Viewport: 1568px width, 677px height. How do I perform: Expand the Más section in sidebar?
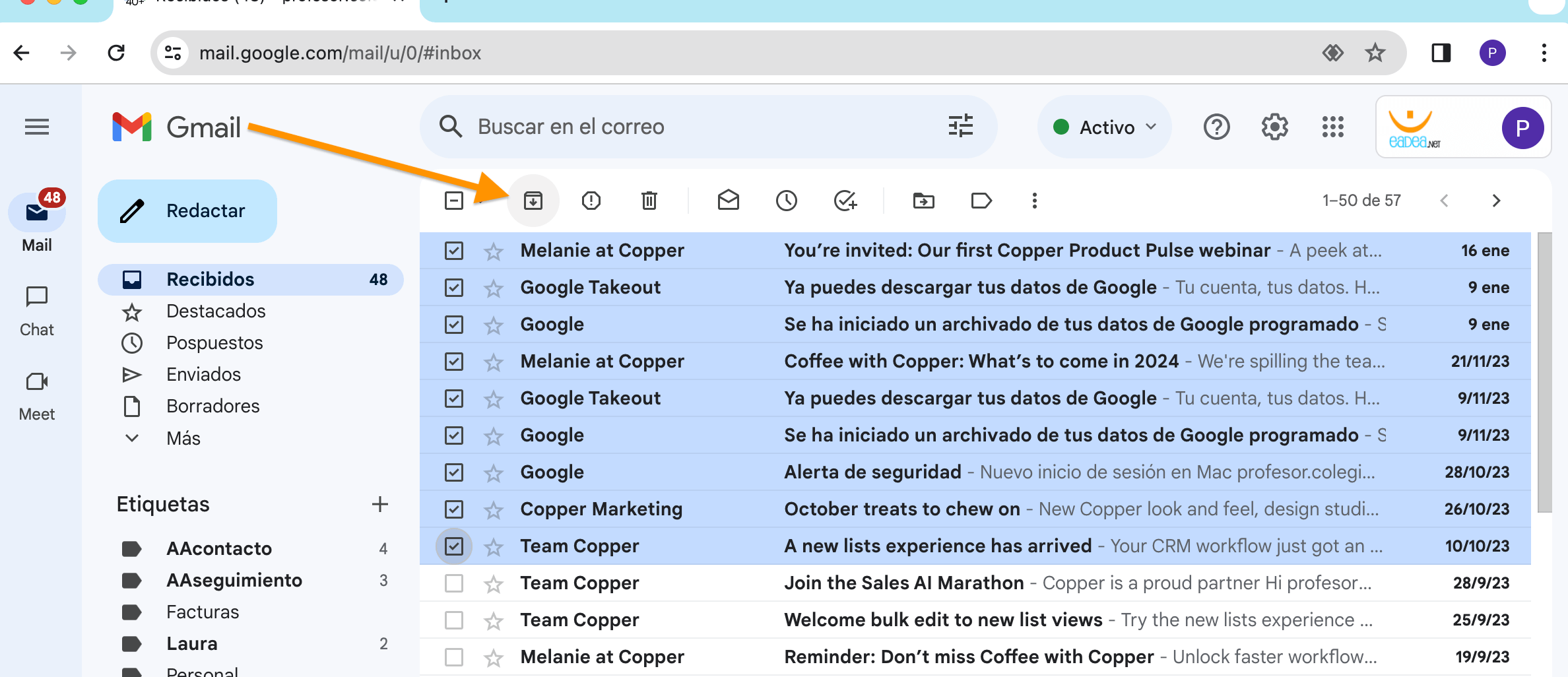tap(183, 438)
